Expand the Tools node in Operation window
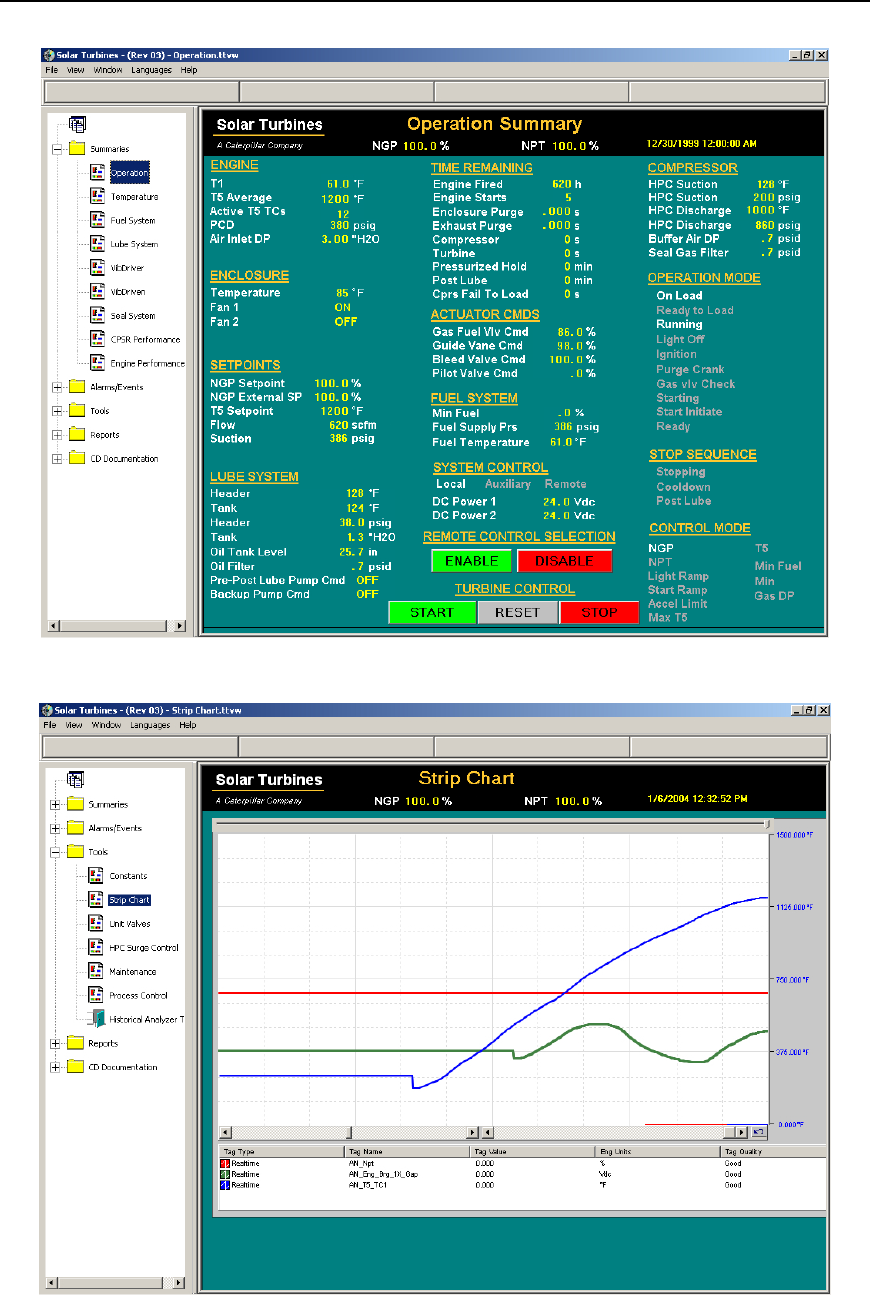The width and height of the screenshot is (870, 1295). 57,411
